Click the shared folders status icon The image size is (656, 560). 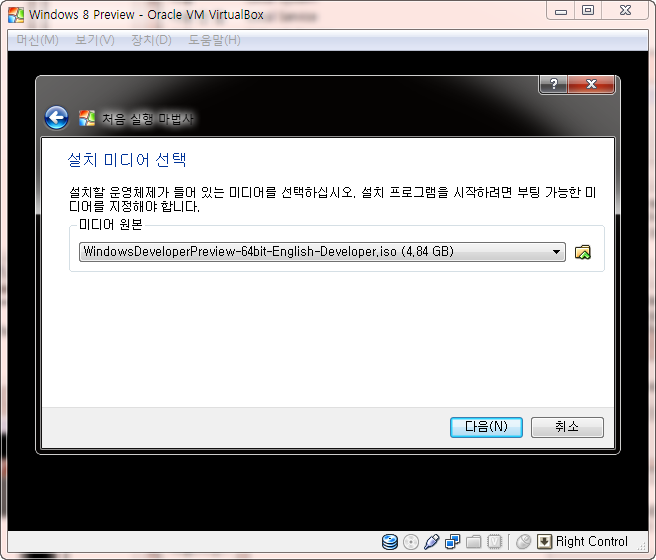click(x=474, y=542)
